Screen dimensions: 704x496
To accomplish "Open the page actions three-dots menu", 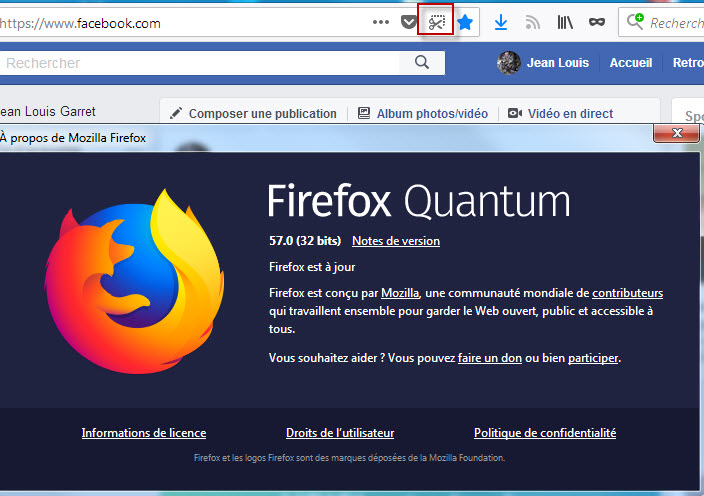I will coord(381,22).
